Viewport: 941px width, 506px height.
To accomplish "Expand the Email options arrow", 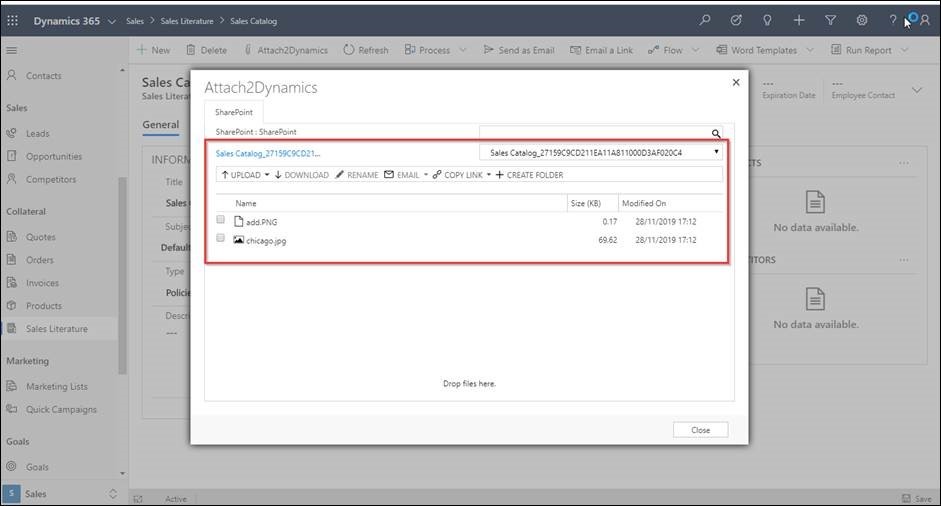I will point(425,175).
